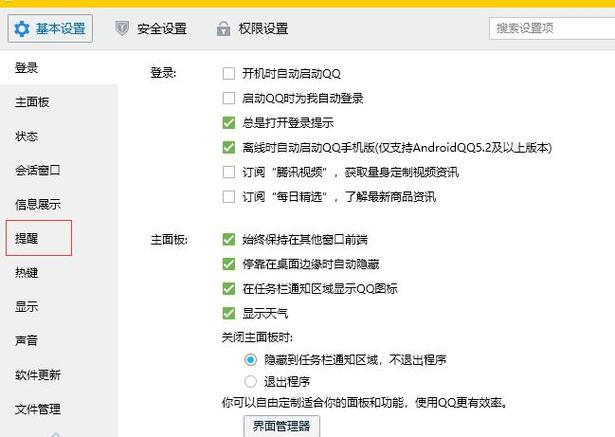
Task: Switch to the 权限设置 tab
Action: [252, 28]
